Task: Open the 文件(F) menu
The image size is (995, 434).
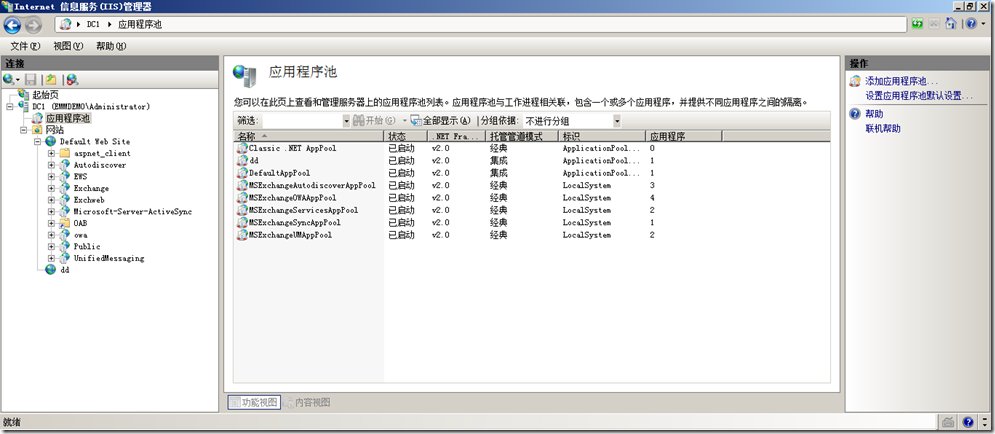Action: (x=25, y=46)
